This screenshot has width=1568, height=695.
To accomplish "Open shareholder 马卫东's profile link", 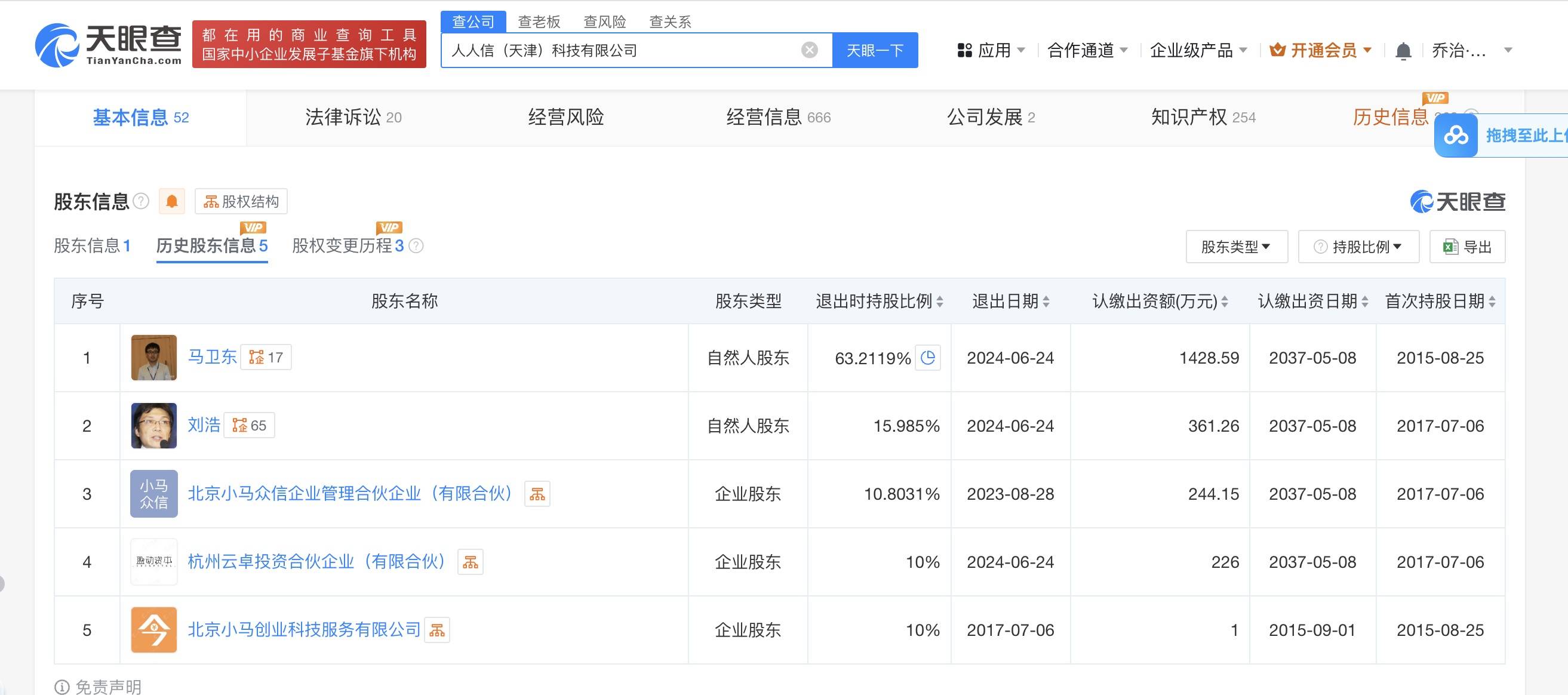I will point(213,357).
